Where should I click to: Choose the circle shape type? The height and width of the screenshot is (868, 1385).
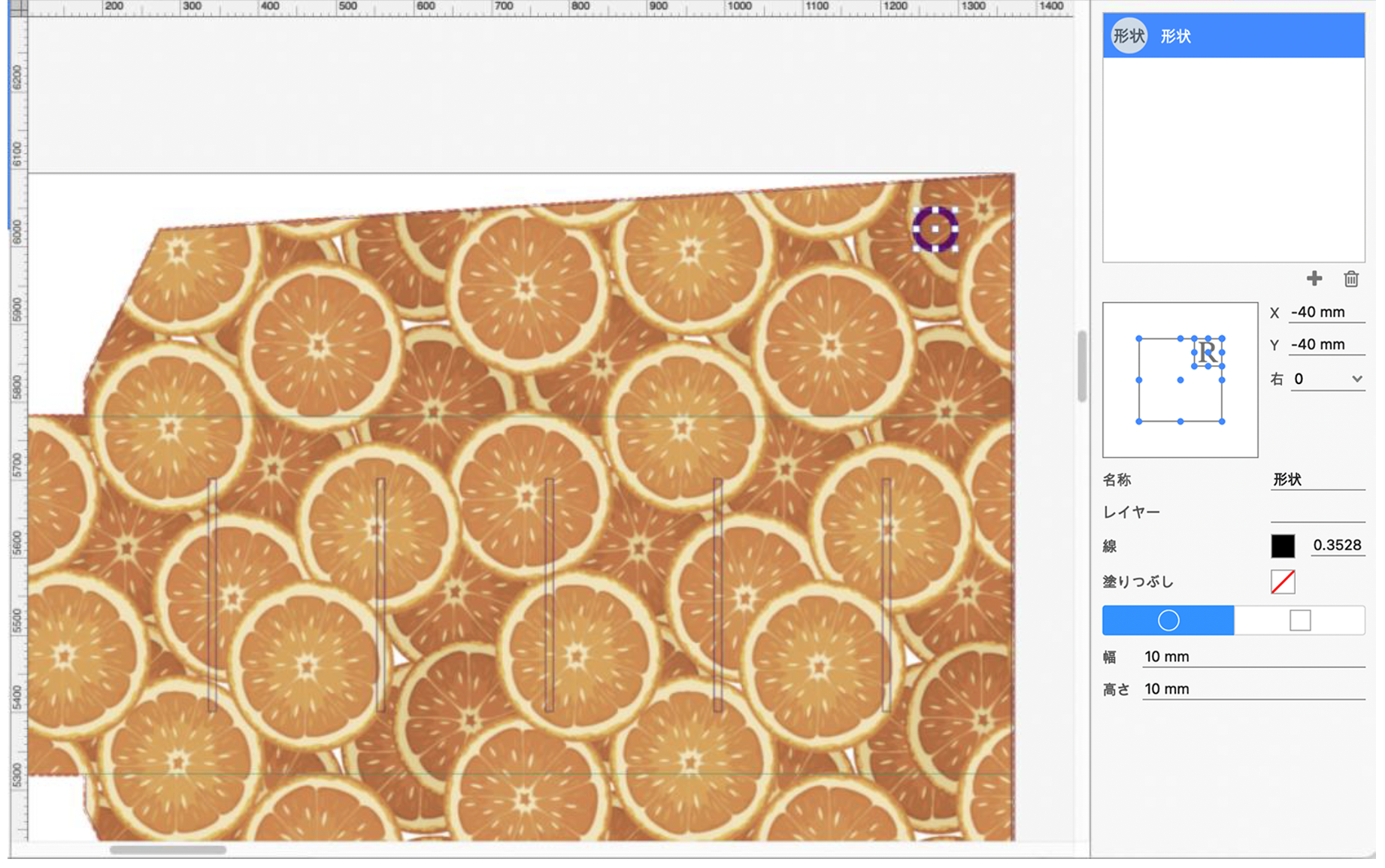point(1168,620)
